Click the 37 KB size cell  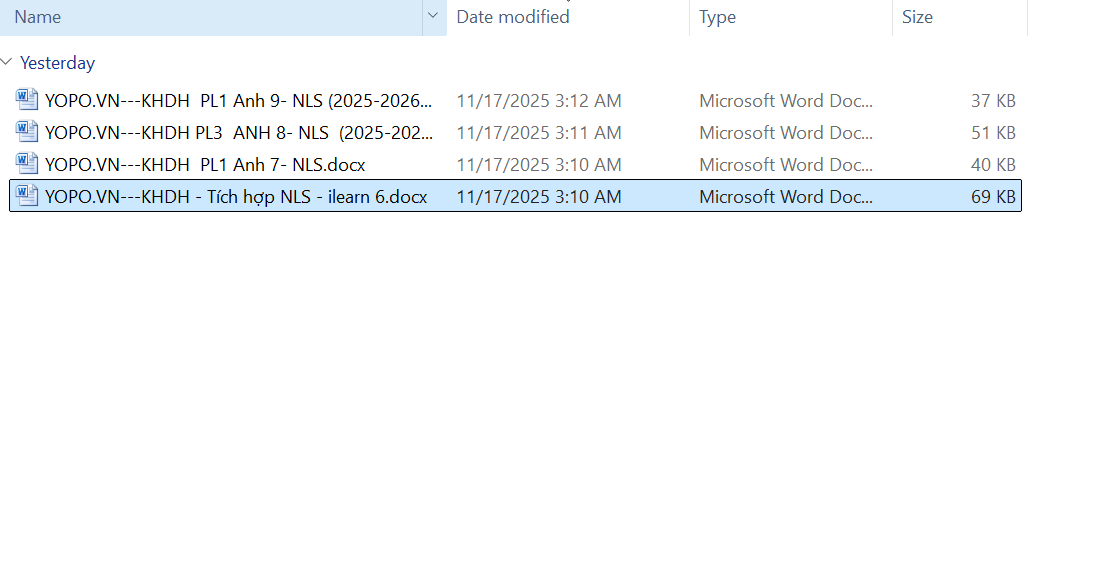point(993,101)
